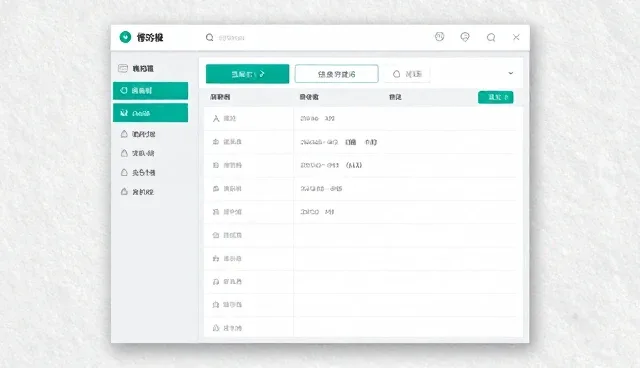Viewport: 640px width, 368px height.
Task: Open the third bell-icon sidebar entry
Action: [x=138, y=172]
